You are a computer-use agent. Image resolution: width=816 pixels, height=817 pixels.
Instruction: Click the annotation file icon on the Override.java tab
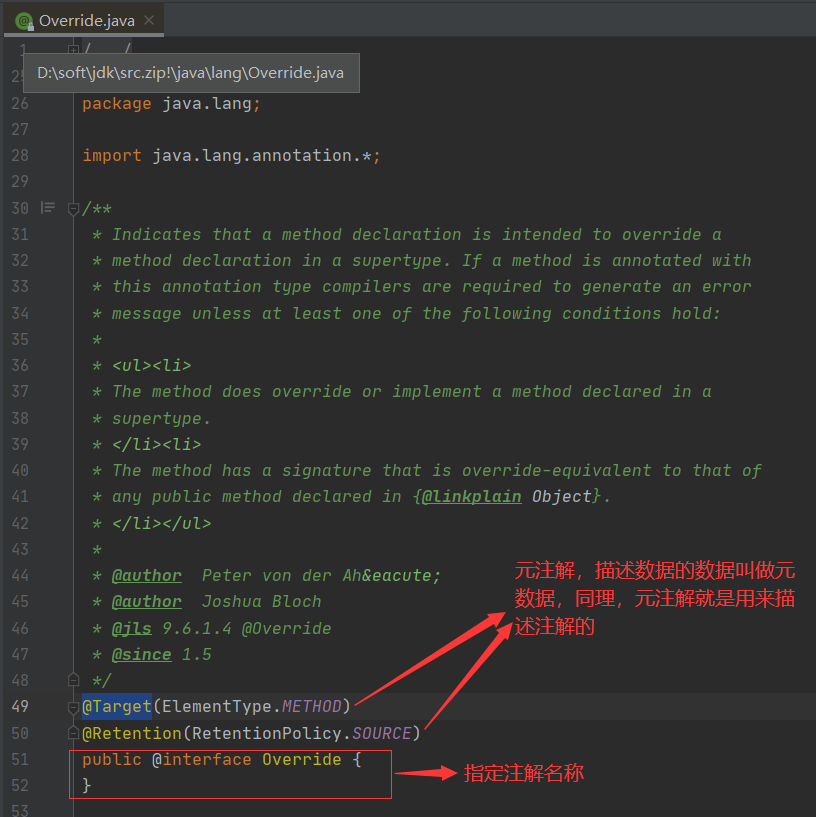[22, 19]
